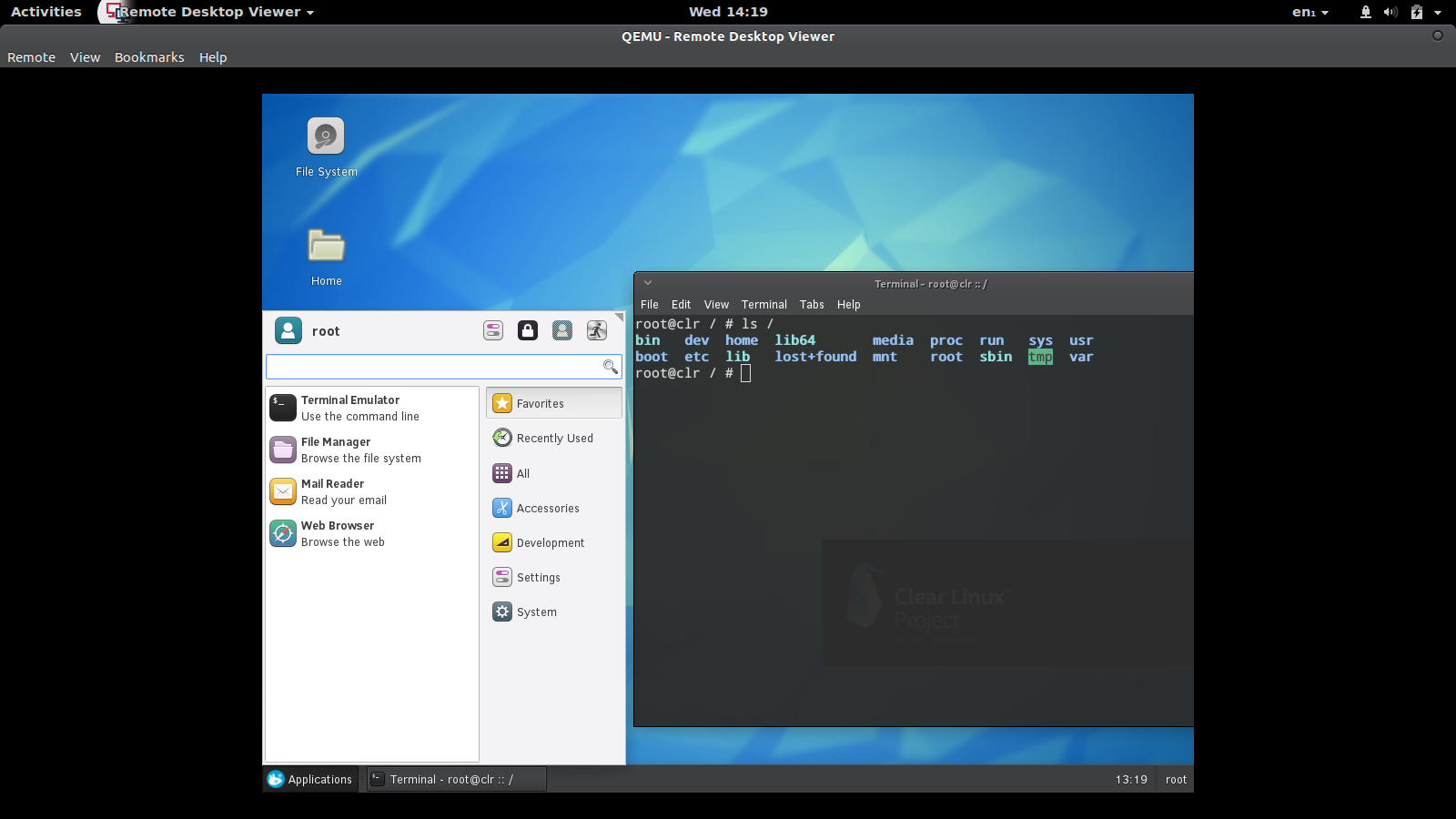This screenshot has width=1456, height=819.
Task: Open the system menu arrow in top bar
Action: (1438, 13)
